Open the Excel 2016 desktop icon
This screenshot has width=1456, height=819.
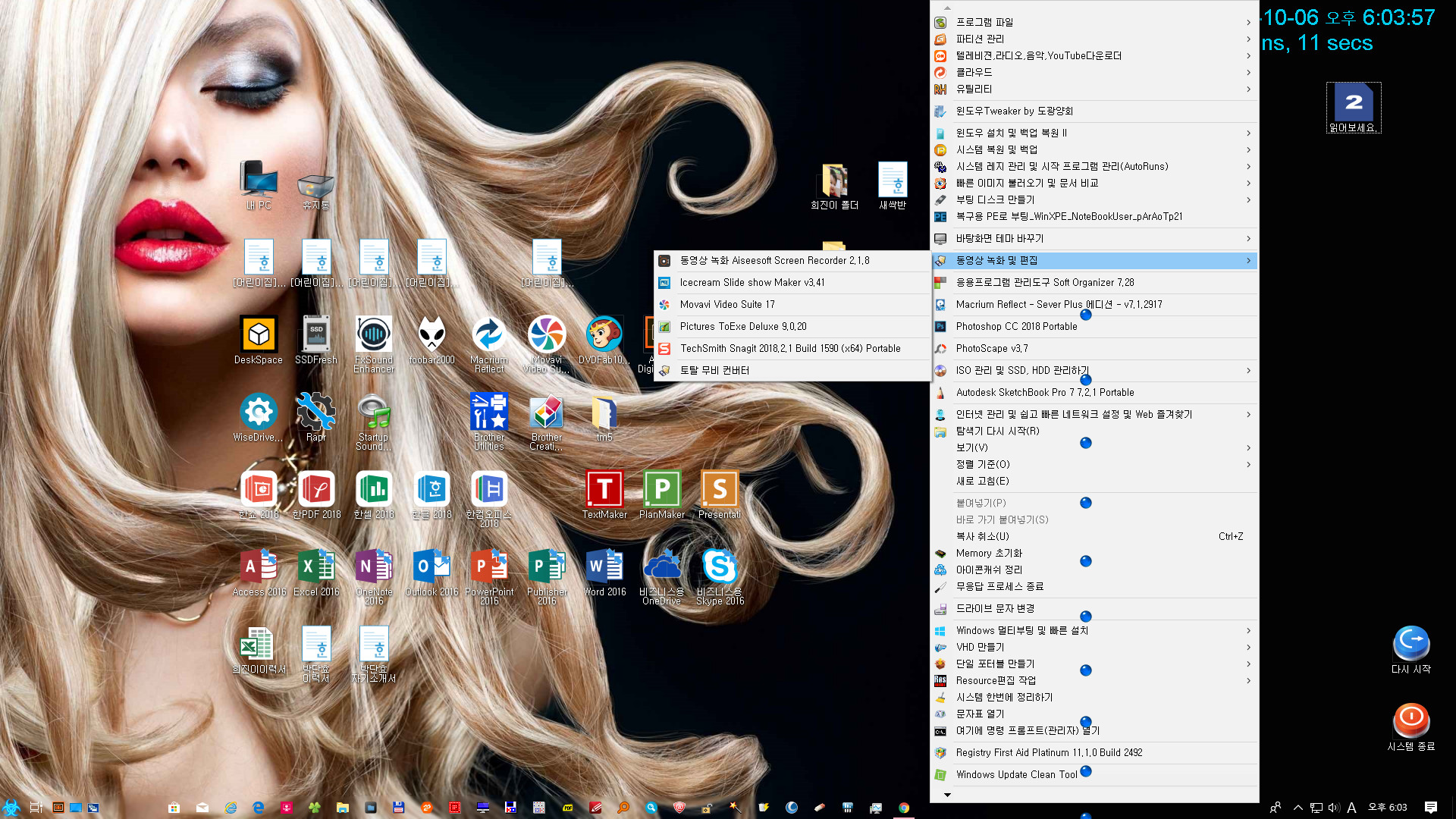(x=316, y=572)
